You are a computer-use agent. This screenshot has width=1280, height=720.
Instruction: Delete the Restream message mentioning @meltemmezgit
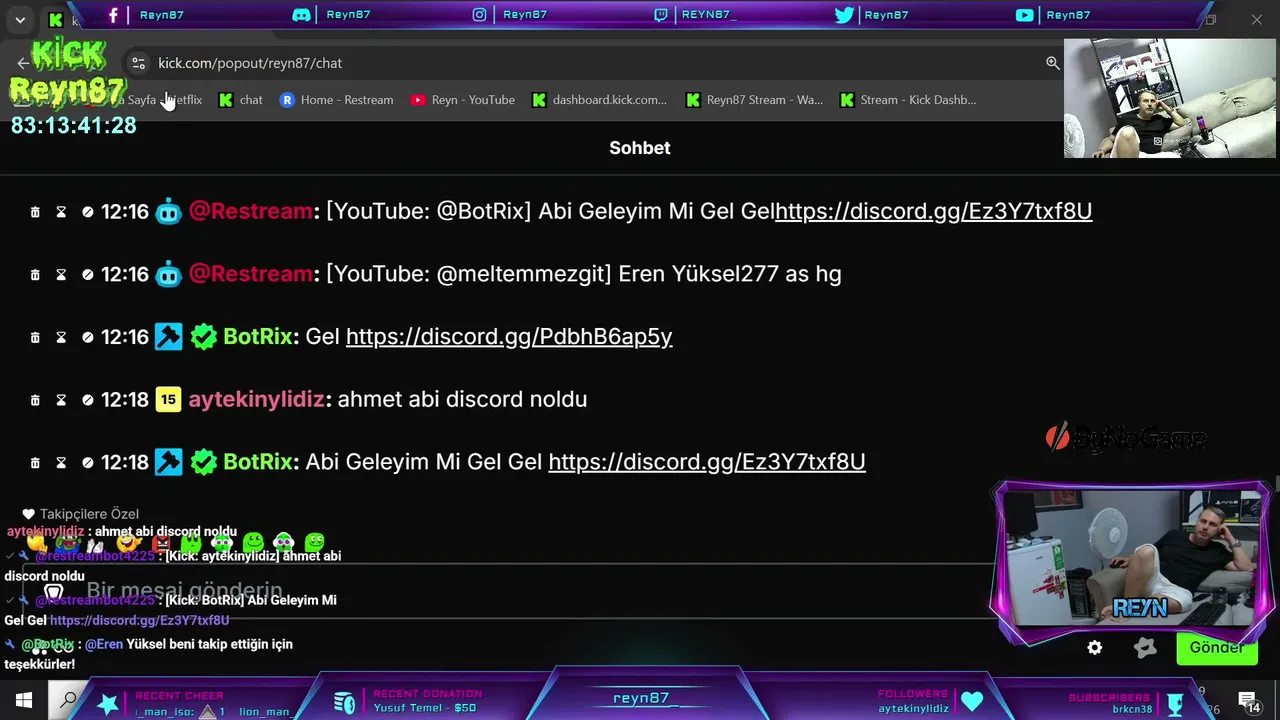[35, 274]
